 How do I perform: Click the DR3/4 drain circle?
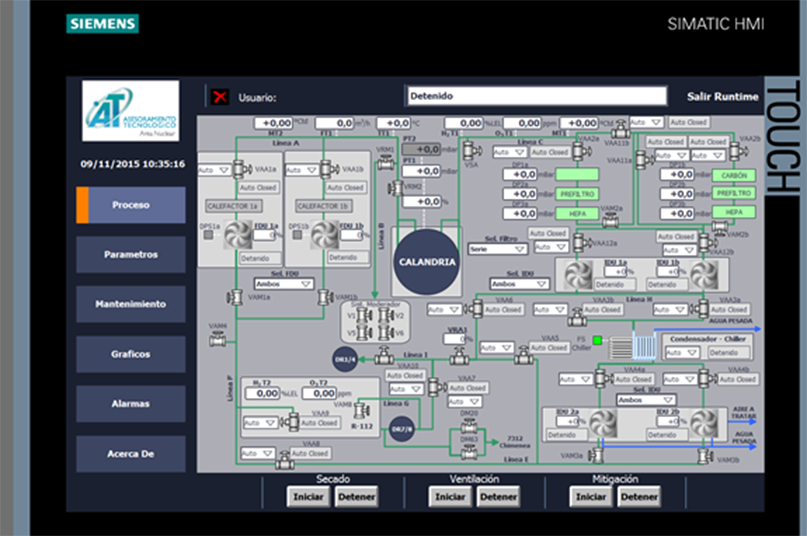coord(345,359)
